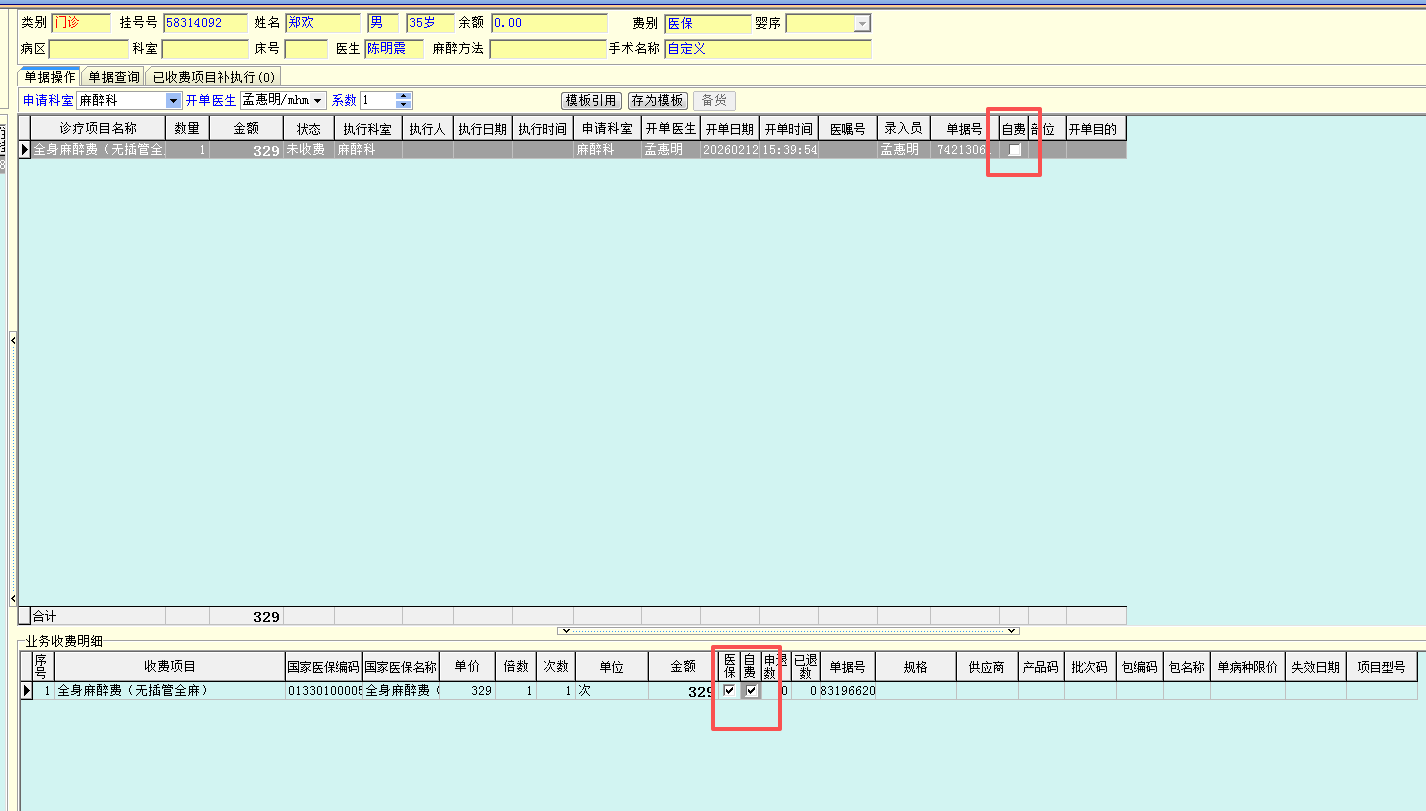Image resolution: width=1426 pixels, height=811 pixels.
Task: Click the 次 unit cell in 业务收费明细
Action: (x=612, y=691)
